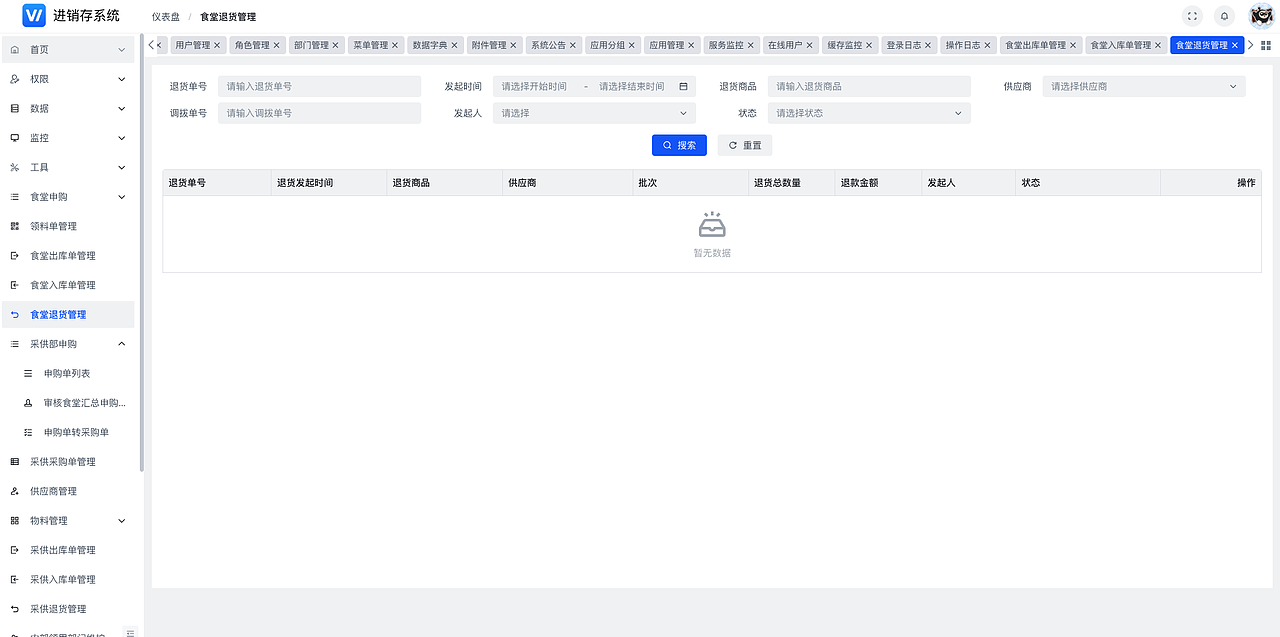This screenshot has height=637, width=1280.
Task: Open the 发起时间 calendar picker icon
Action: pyautogui.click(x=683, y=86)
